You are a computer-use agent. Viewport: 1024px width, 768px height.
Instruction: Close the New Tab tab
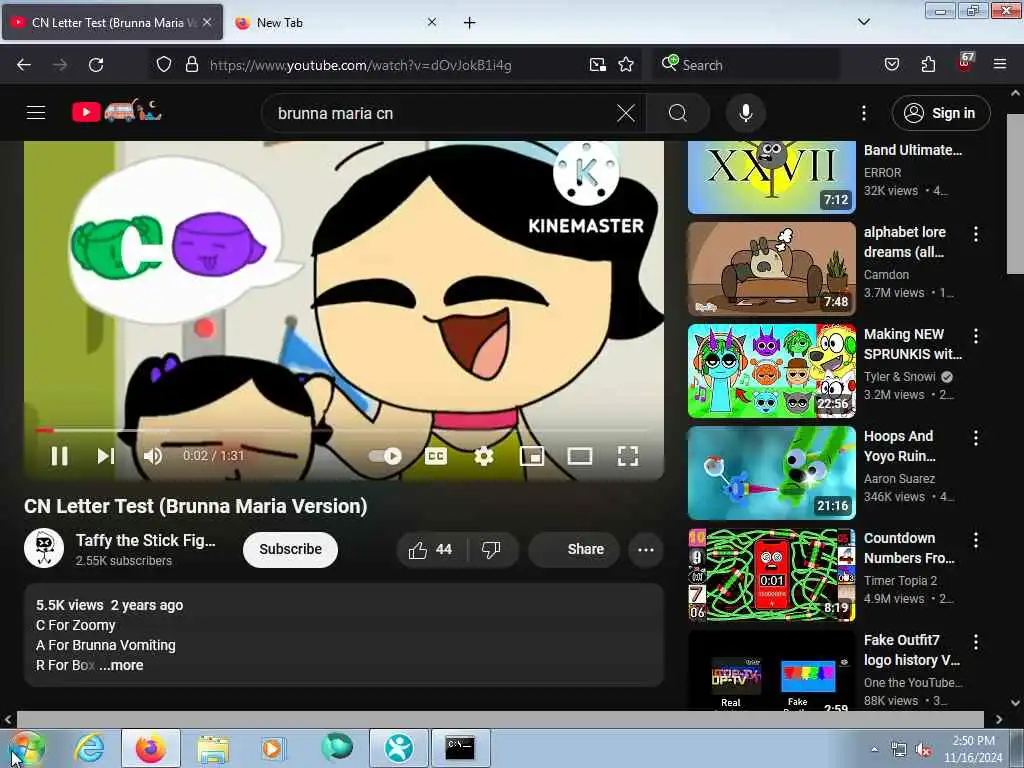point(432,22)
